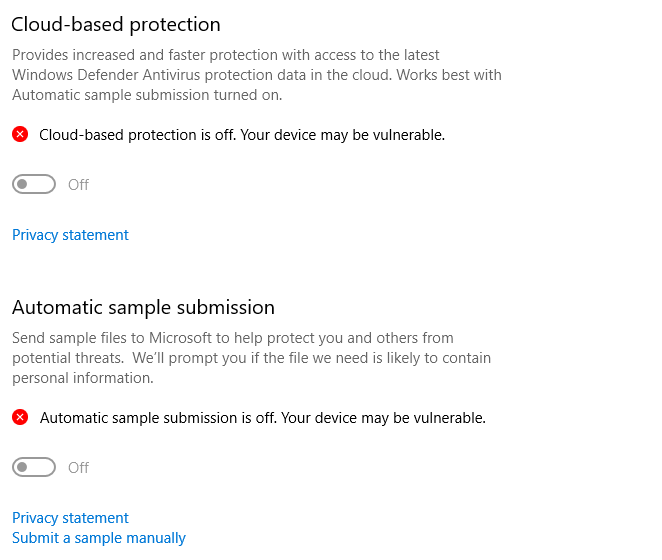Click the Submit a sample manually link
Screen dimensions: 662x560
[x=99, y=538]
